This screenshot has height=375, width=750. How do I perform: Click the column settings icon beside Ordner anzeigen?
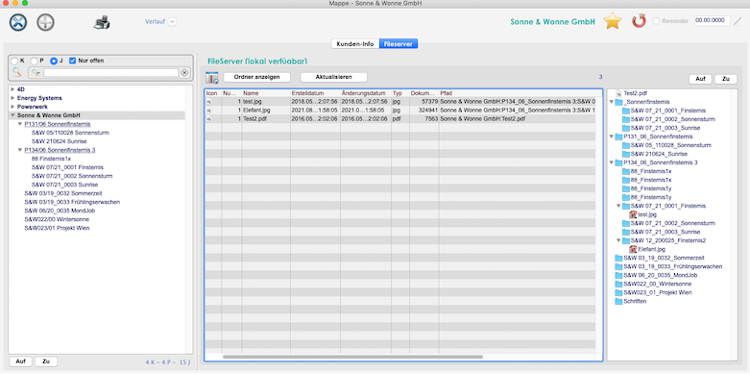pyautogui.click(x=211, y=78)
